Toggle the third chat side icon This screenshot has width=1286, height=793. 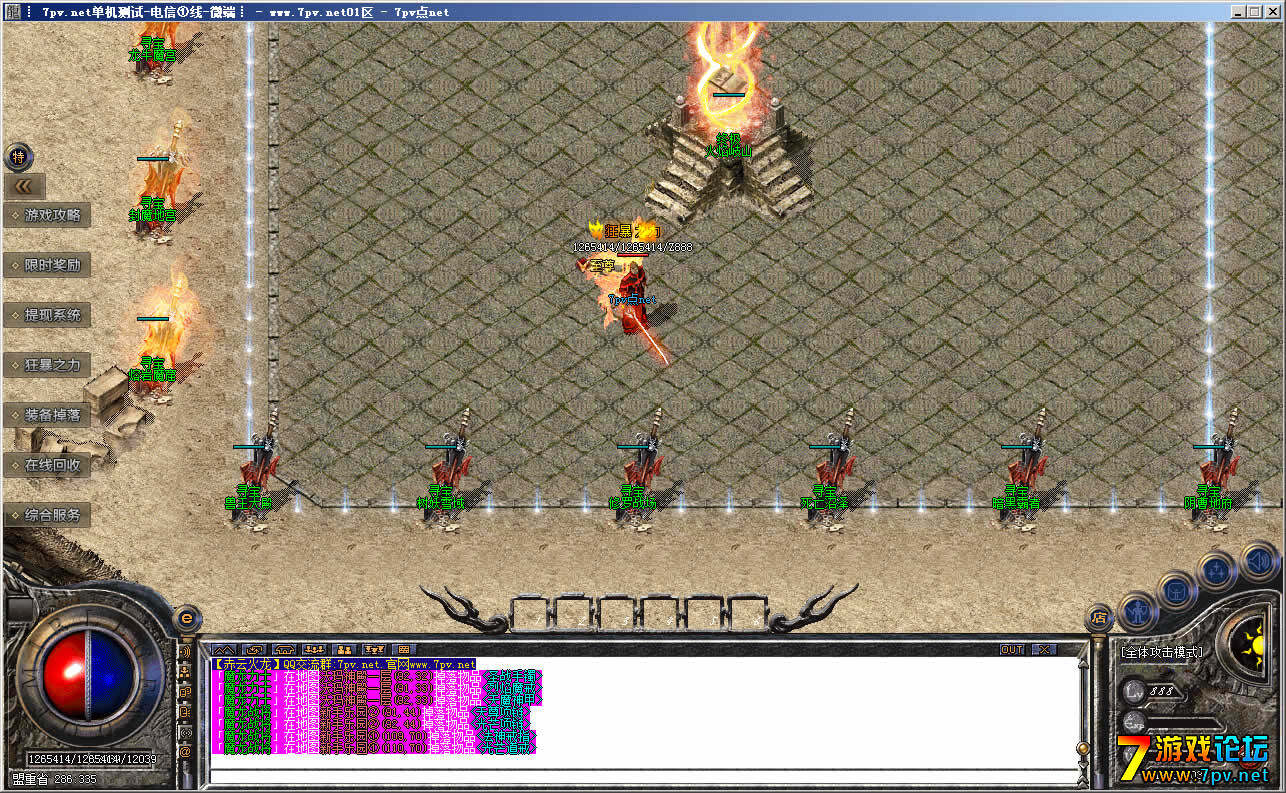pyautogui.click(x=185, y=691)
